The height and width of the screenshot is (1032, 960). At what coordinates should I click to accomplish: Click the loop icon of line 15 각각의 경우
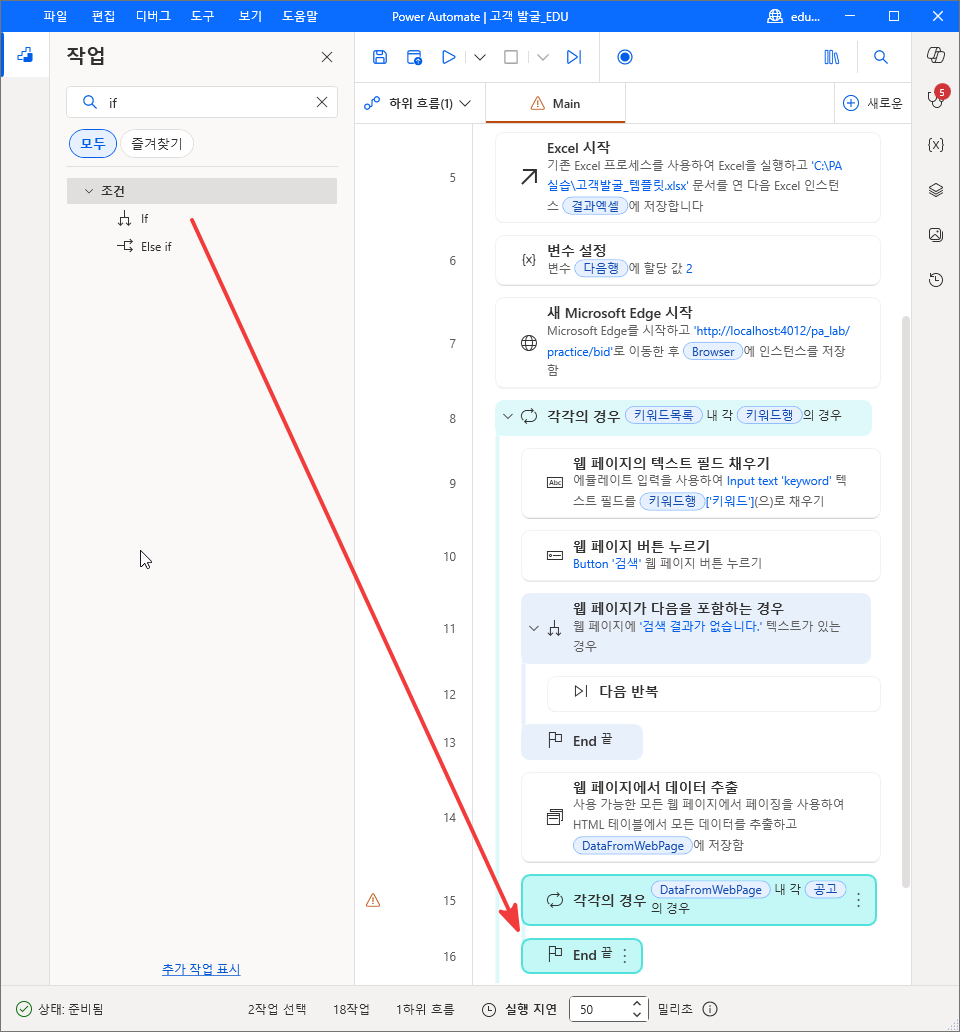(555, 900)
